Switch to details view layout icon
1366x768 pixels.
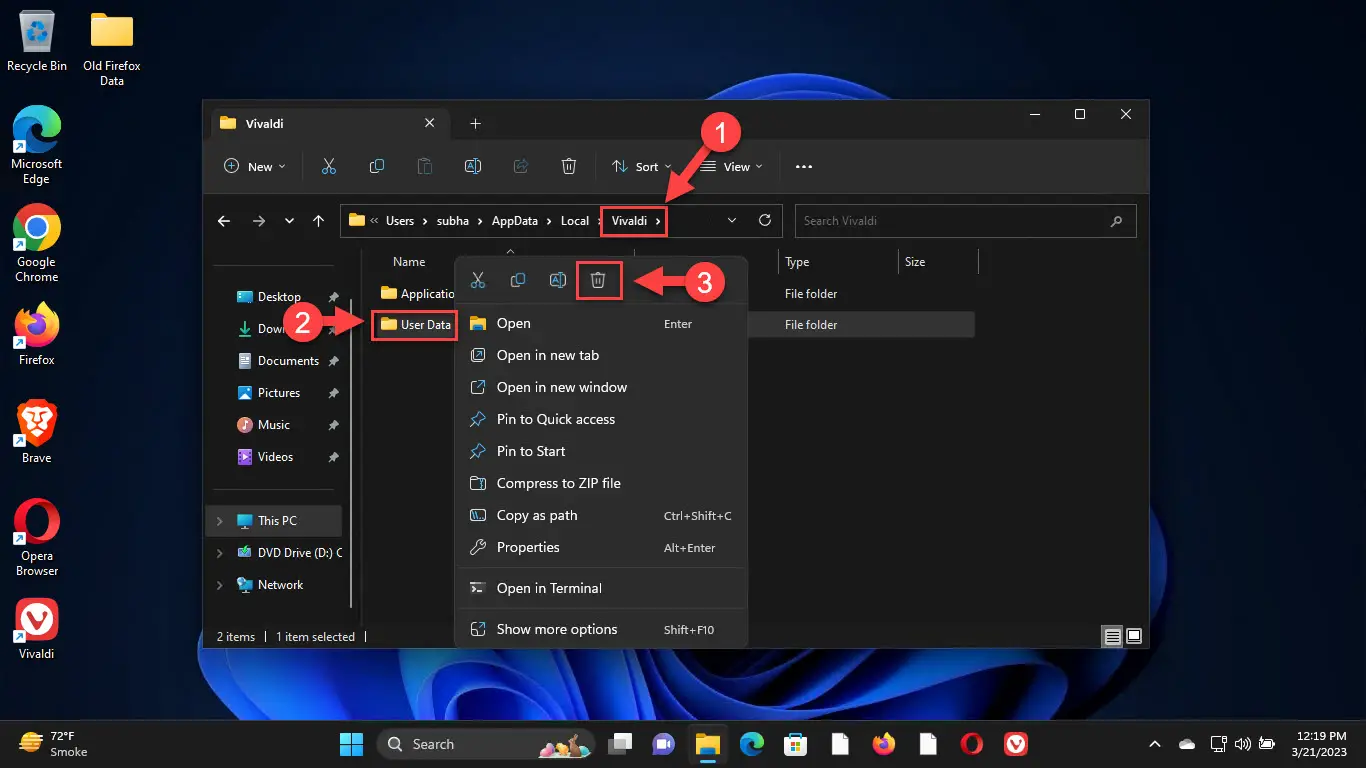[x=1112, y=636]
